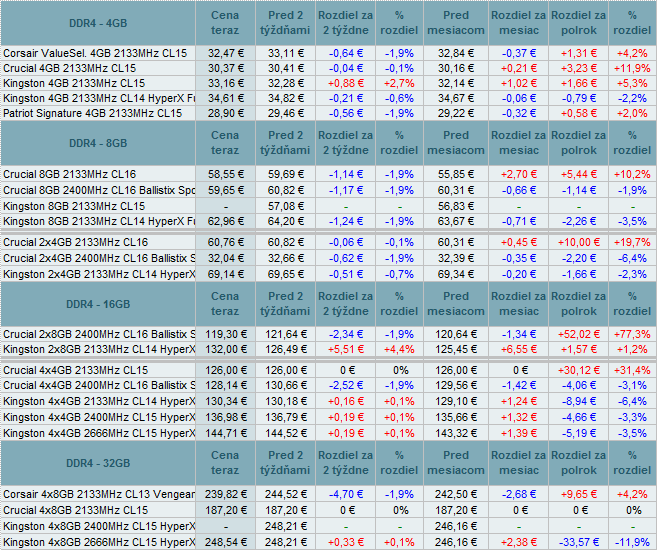Click the -11,9% percent difference cell
Image resolution: width=657 pixels, height=550 pixels.
click(x=633, y=542)
